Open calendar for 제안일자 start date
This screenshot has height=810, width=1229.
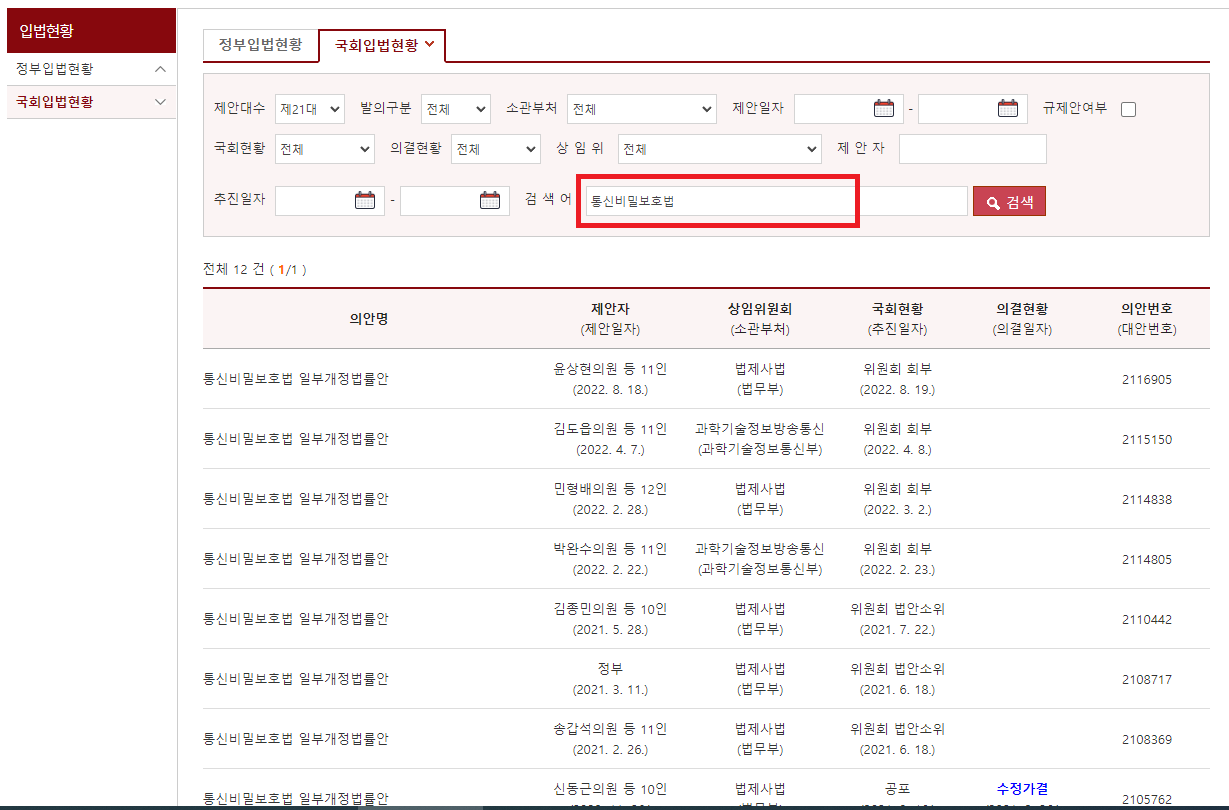tap(884, 108)
